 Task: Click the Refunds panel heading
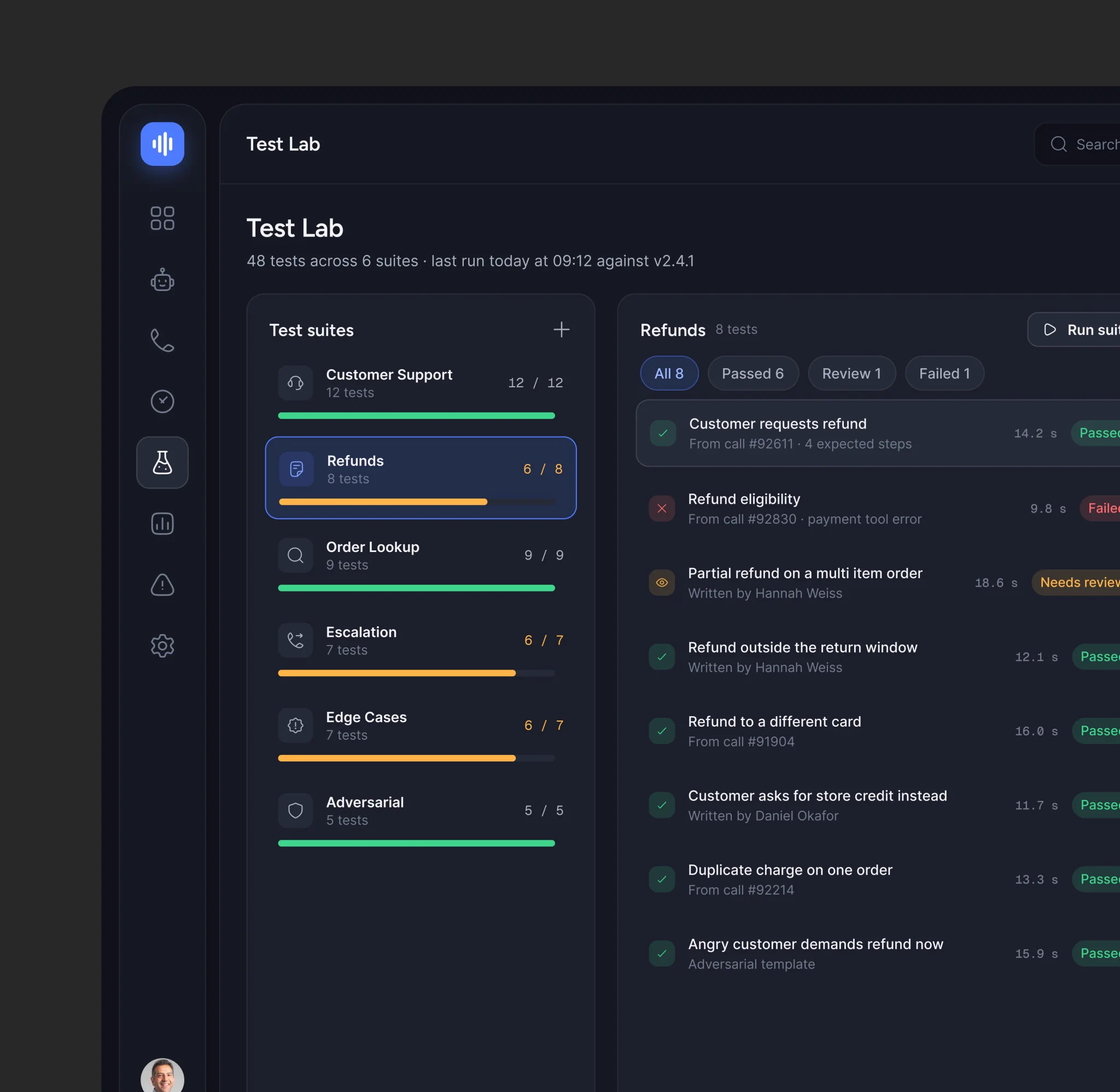click(672, 330)
